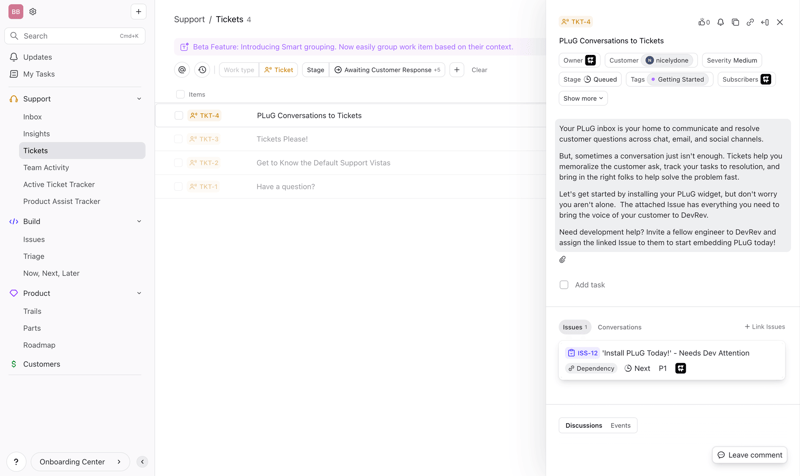800x476 pixels.
Task: Click the +0 icon in ticket header
Action: [765, 22]
